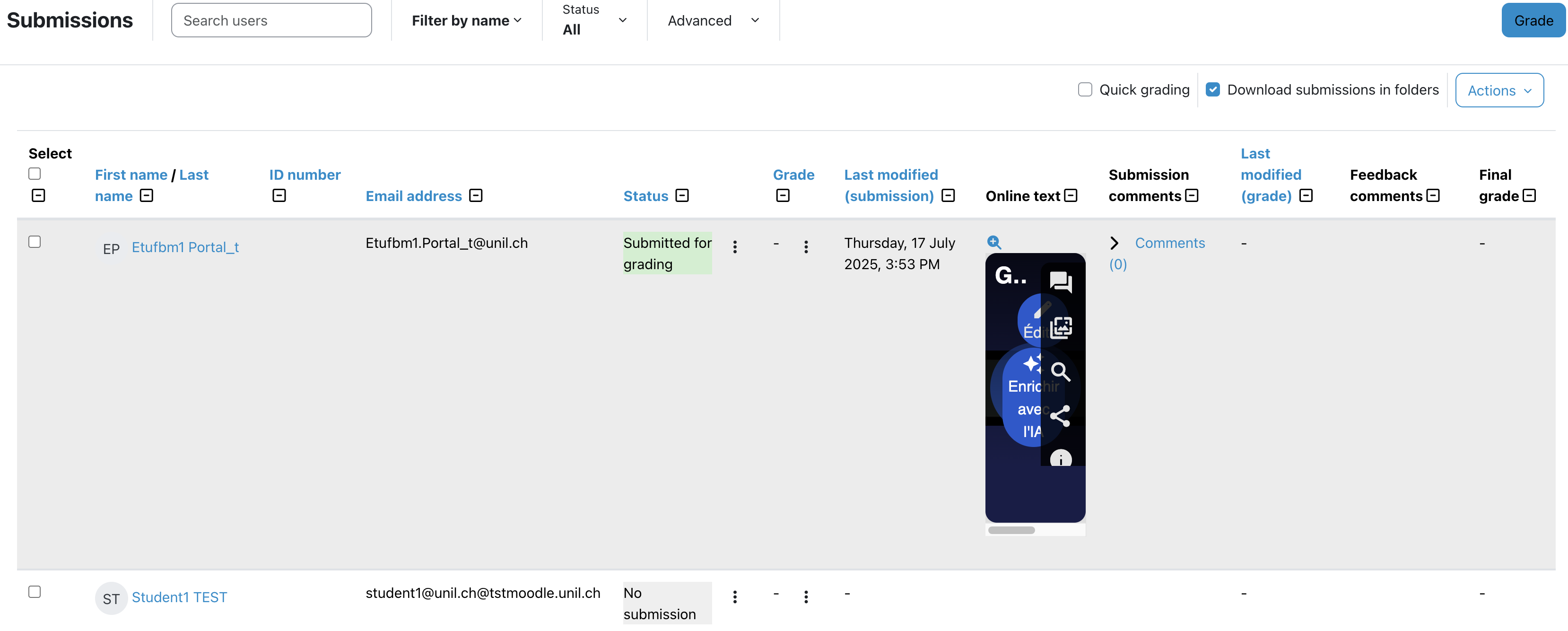Focus the Search users field
This screenshot has width=1568, height=631.
[271, 21]
